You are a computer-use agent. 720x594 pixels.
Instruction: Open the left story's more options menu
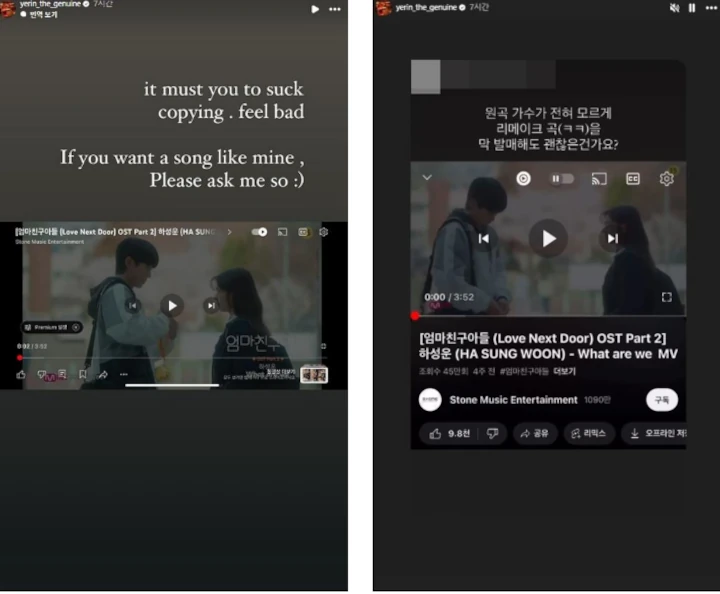[335, 9]
